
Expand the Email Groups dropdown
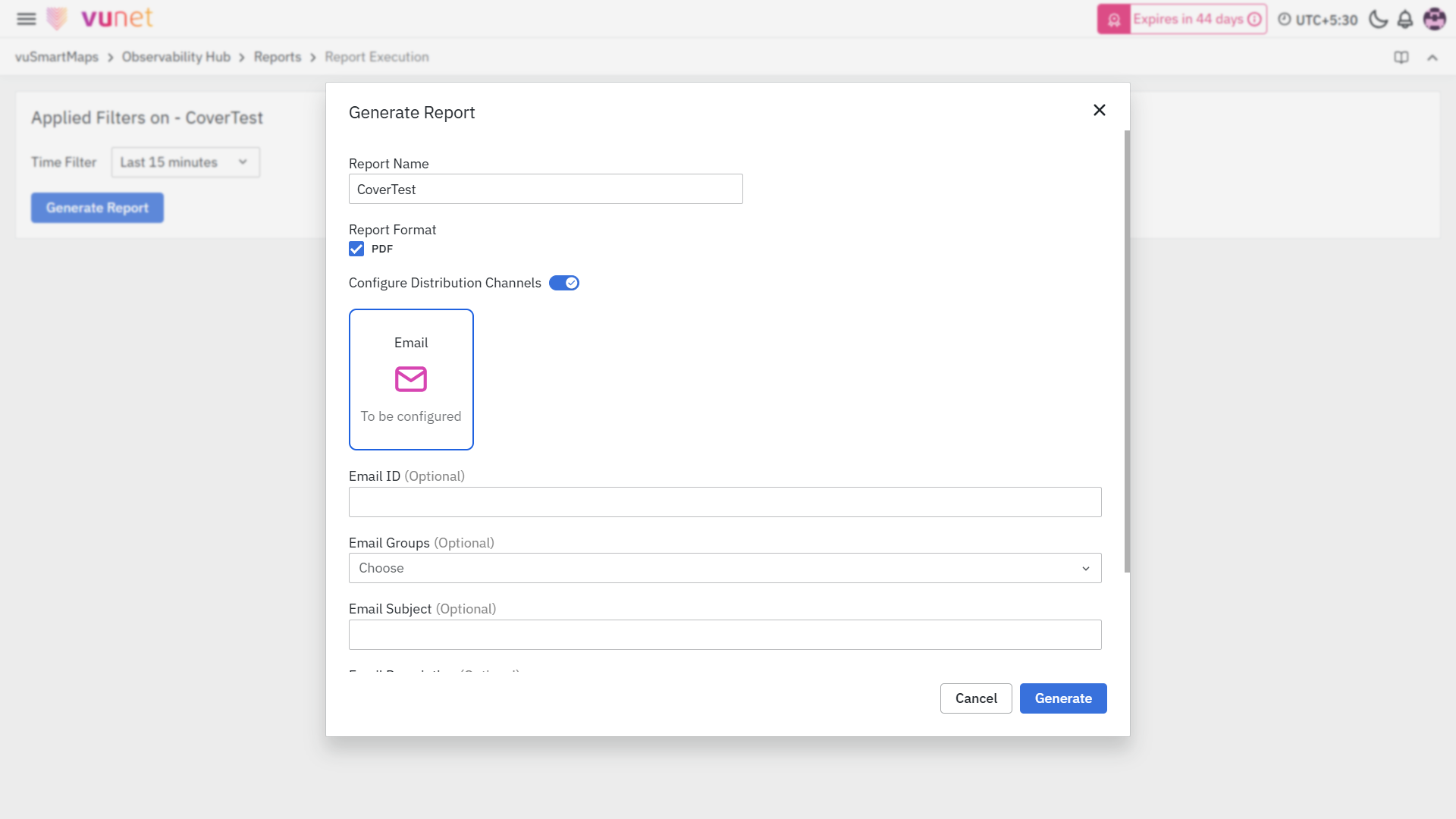pyautogui.click(x=724, y=568)
